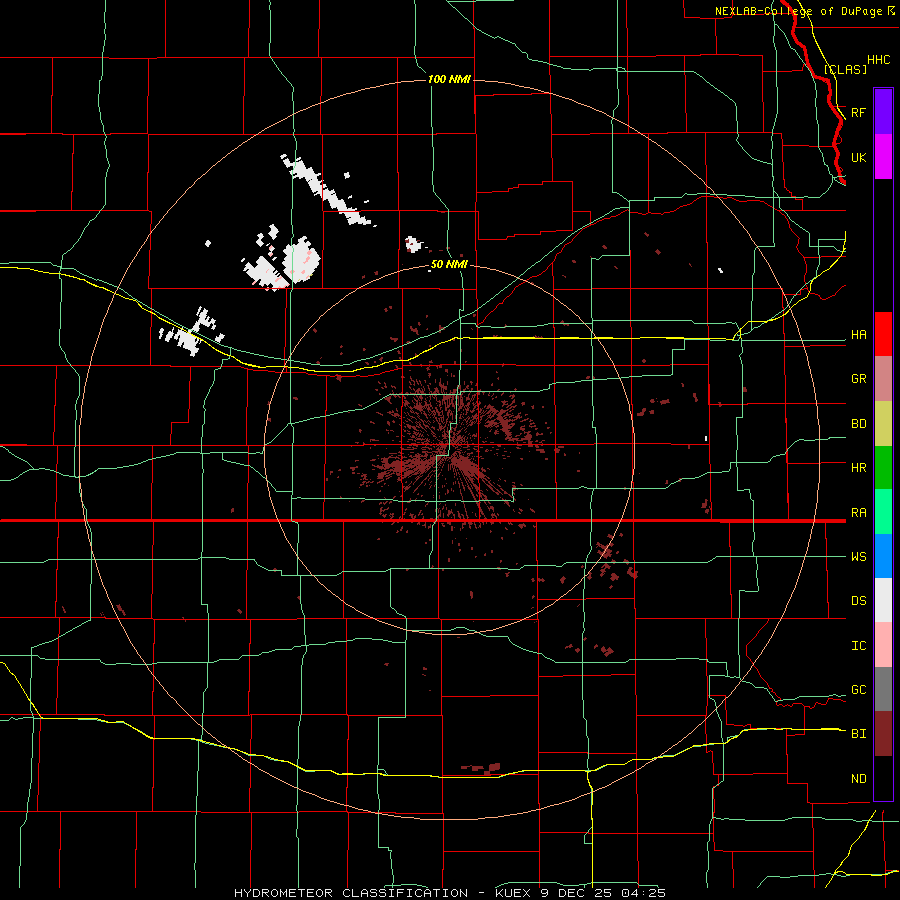The height and width of the screenshot is (900, 900).
Task: Pick the yellow BD legend swatch
Action: pos(883,424)
